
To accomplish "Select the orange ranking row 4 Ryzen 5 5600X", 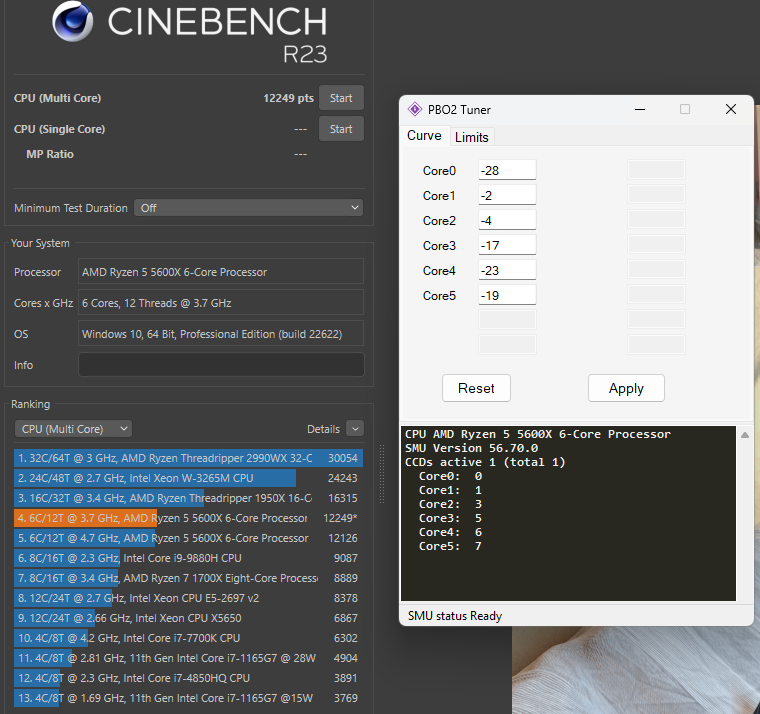I will coord(189,518).
